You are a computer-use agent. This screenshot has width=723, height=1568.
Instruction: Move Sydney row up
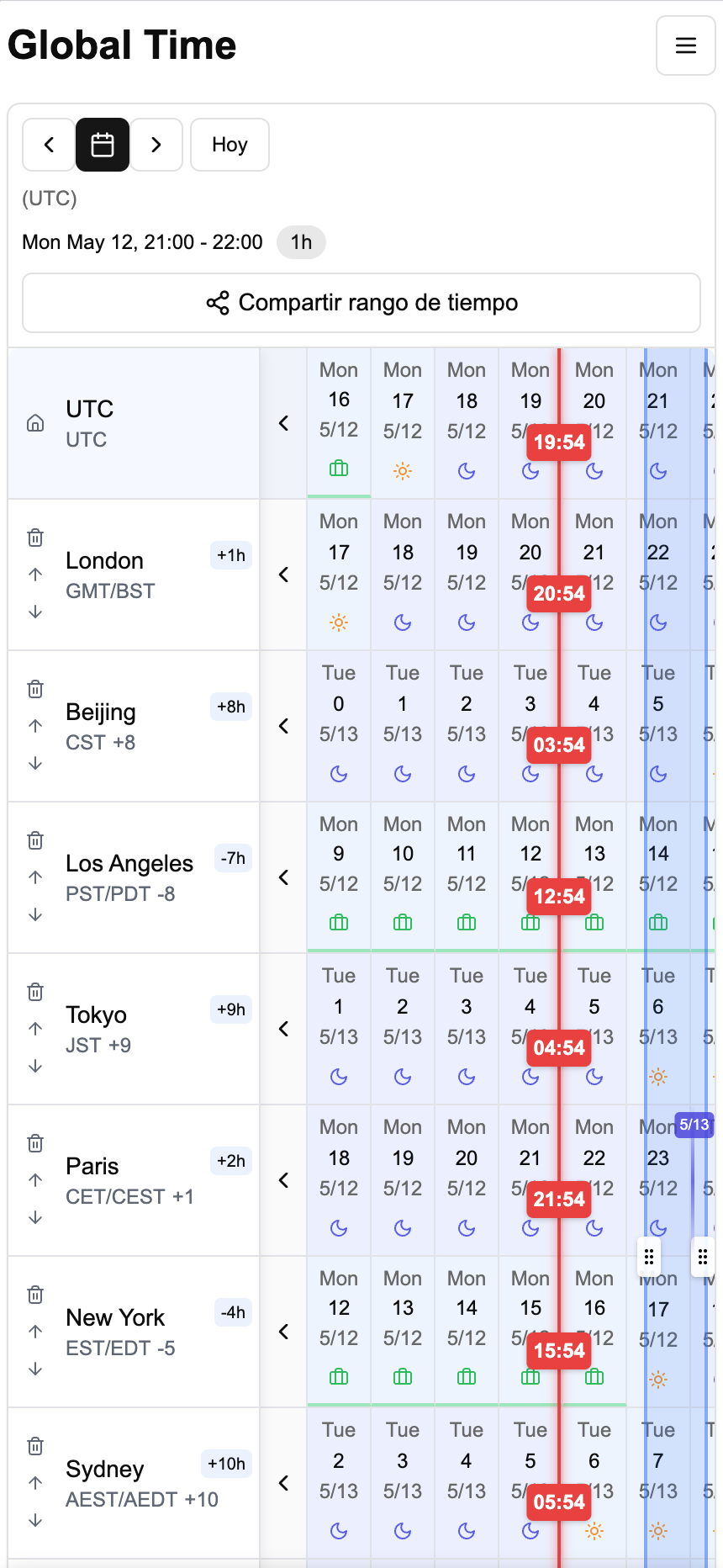tap(35, 1483)
